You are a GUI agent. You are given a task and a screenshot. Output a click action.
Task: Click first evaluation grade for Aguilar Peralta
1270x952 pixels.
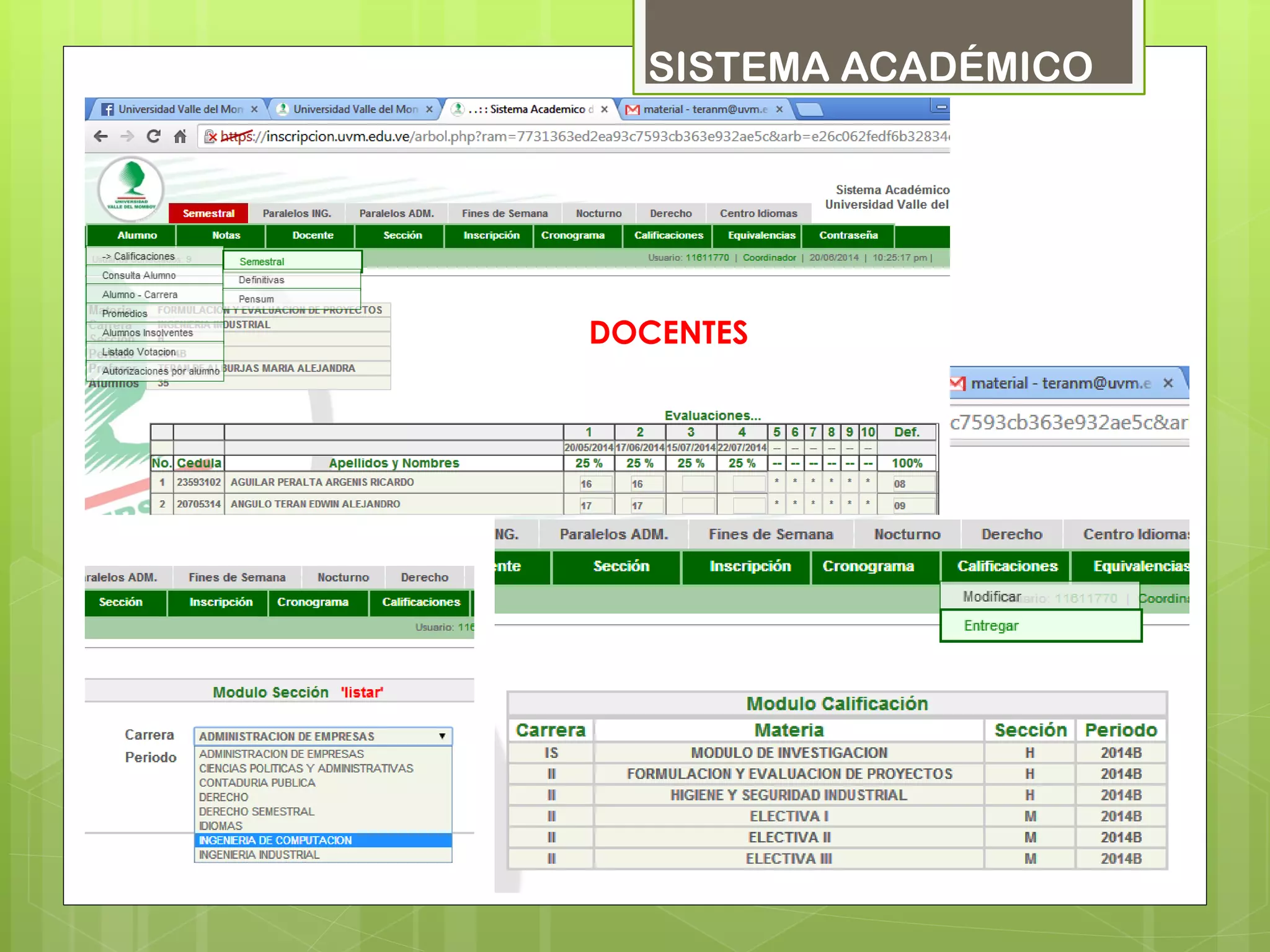[596, 483]
